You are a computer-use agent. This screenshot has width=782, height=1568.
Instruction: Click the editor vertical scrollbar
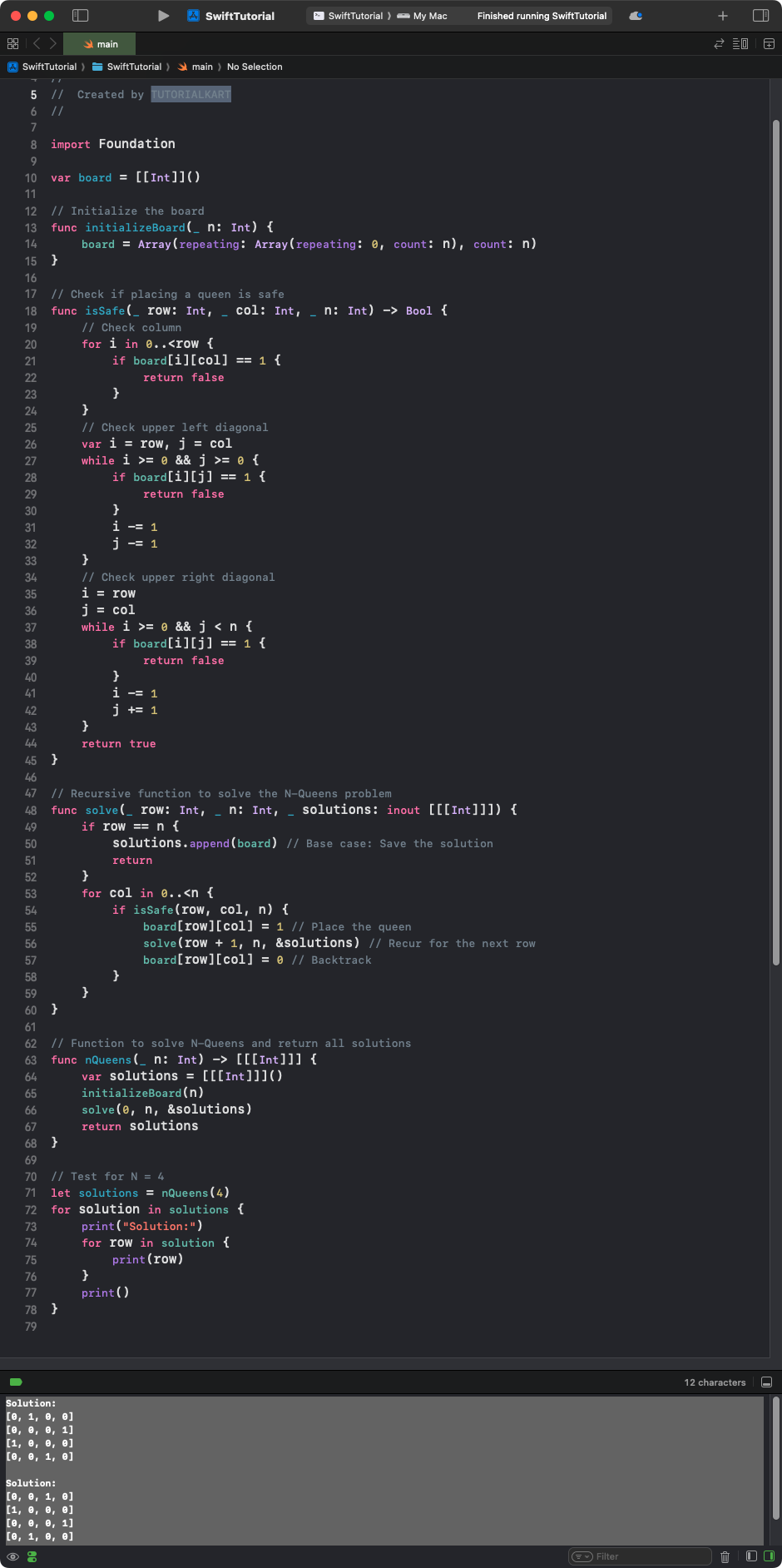(x=775, y=541)
